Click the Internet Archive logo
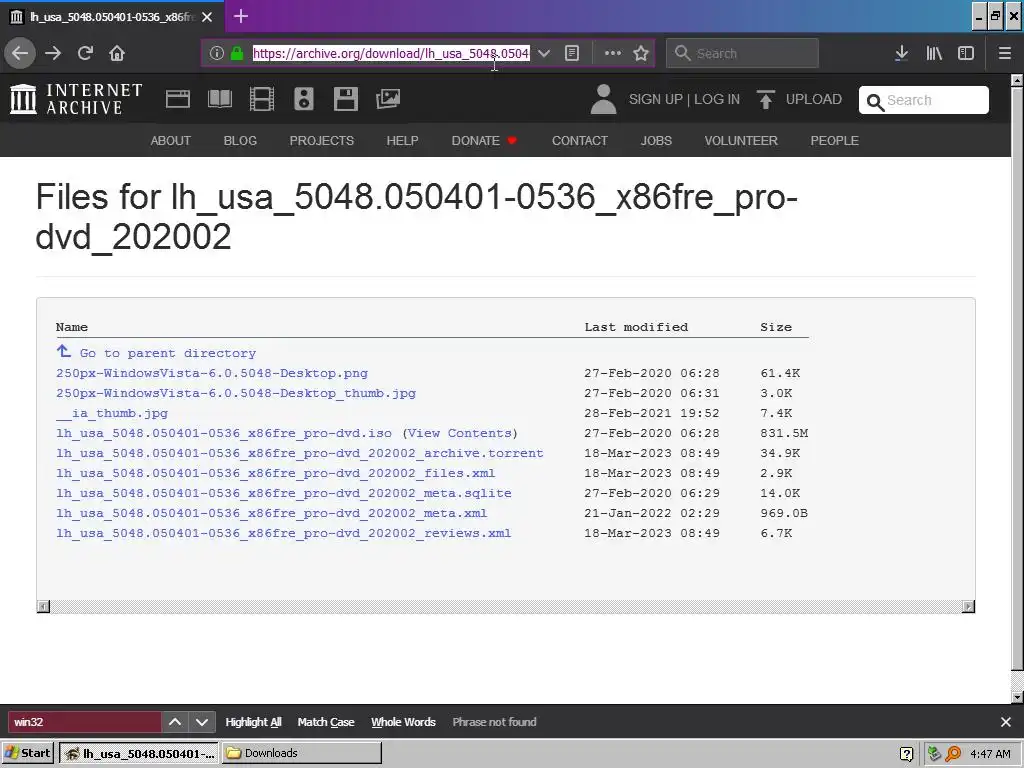Screen dimensions: 1024x768 [76, 99]
